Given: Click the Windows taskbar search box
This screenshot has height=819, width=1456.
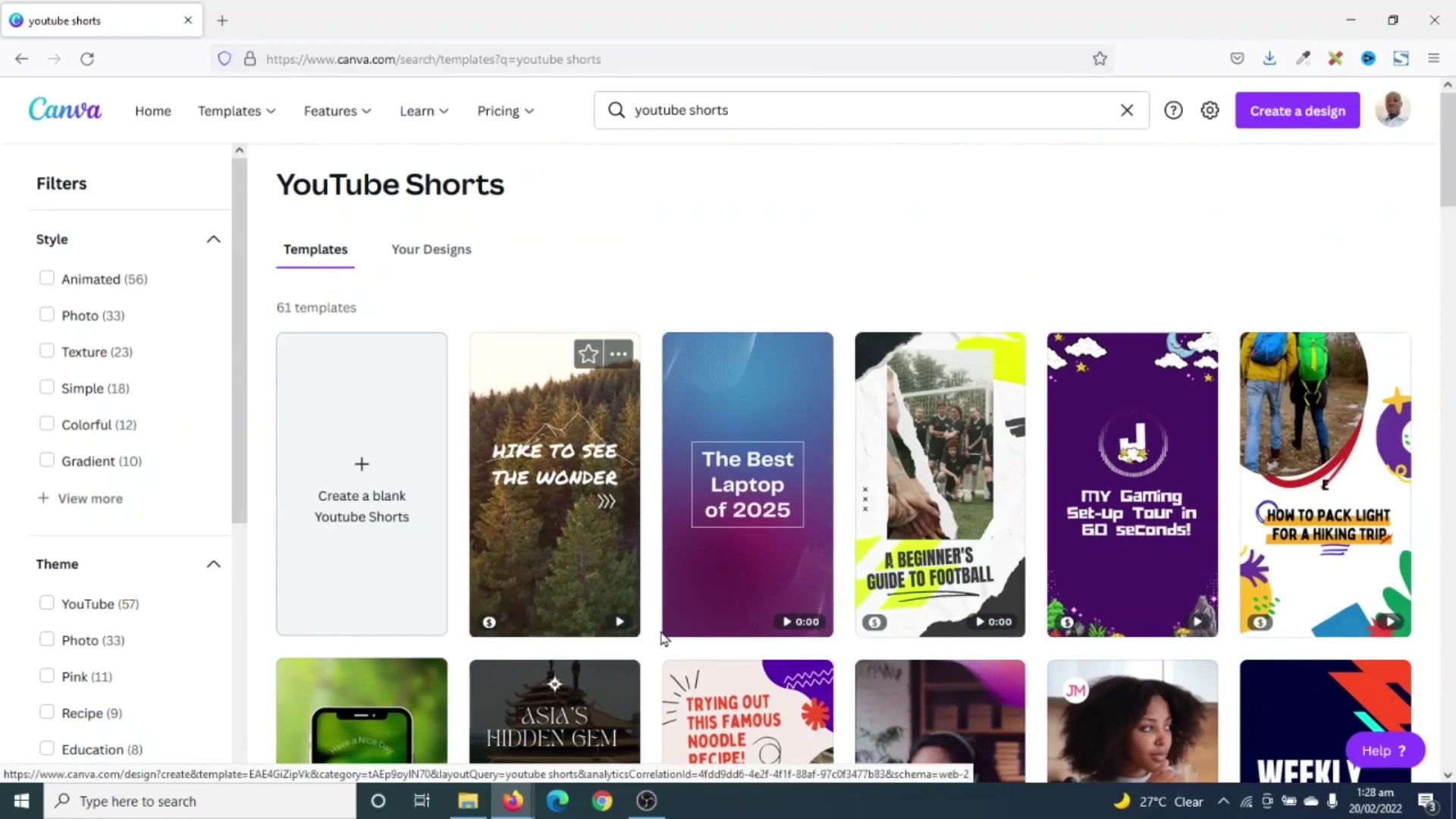Looking at the screenshot, I should pos(199,801).
